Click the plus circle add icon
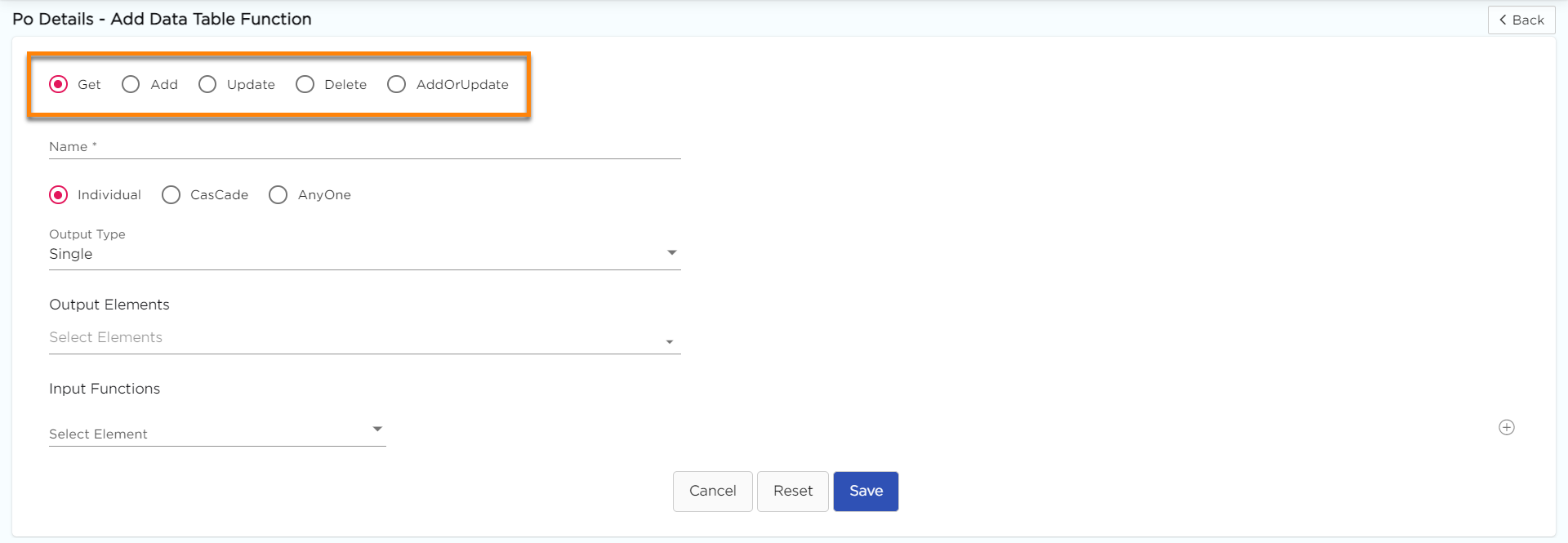The height and width of the screenshot is (543, 1568). click(x=1507, y=428)
